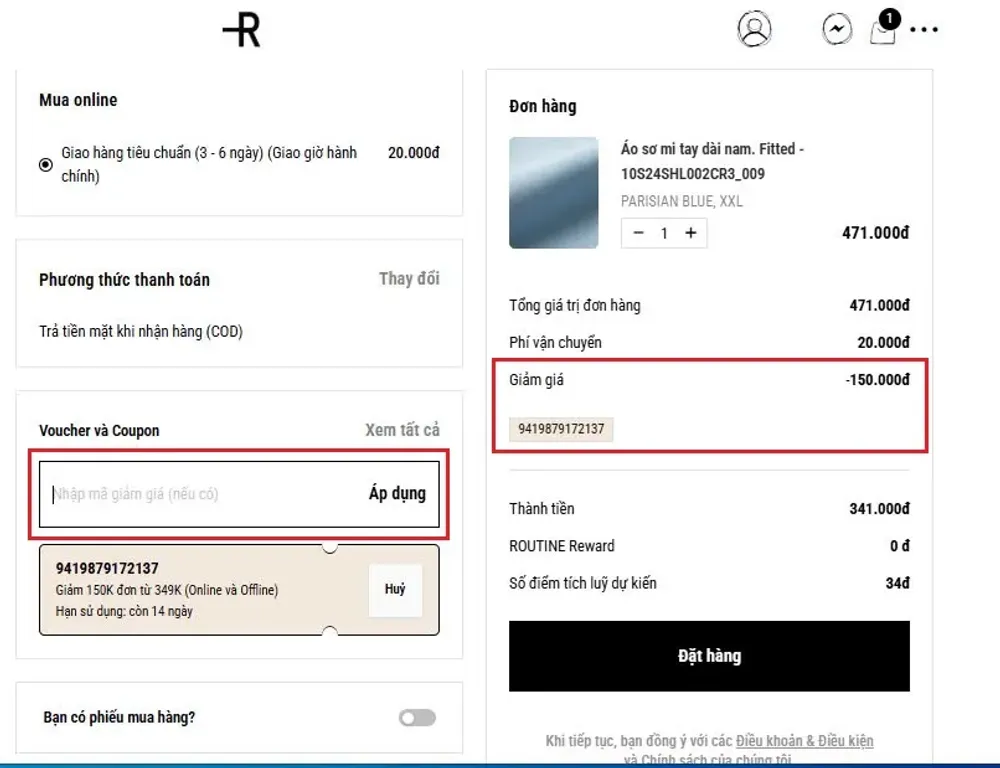Click the shipping fee 20.000đ in Mua online
This screenshot has width=1000, height=768.
pos(414,153)
